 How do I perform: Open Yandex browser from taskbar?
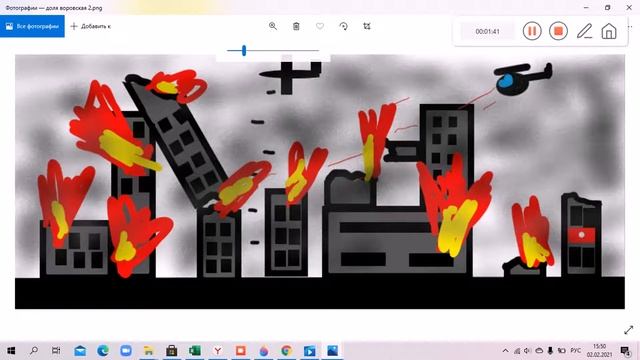click(218, 351)
